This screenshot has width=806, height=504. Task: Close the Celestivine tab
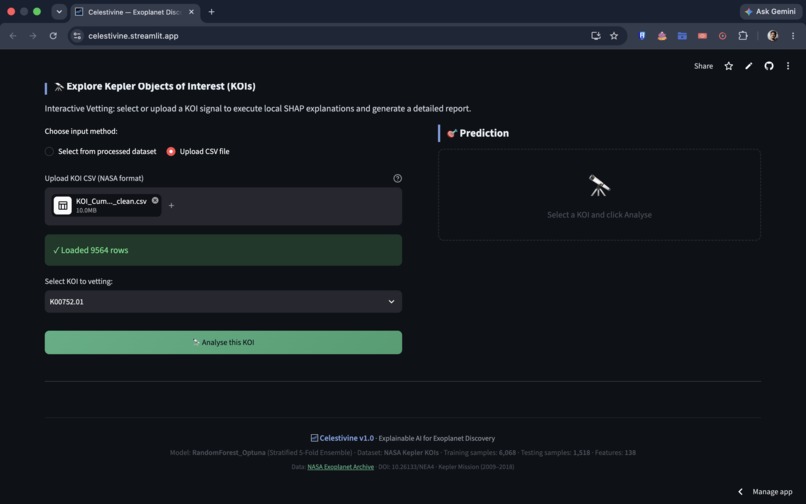(191, 12)
